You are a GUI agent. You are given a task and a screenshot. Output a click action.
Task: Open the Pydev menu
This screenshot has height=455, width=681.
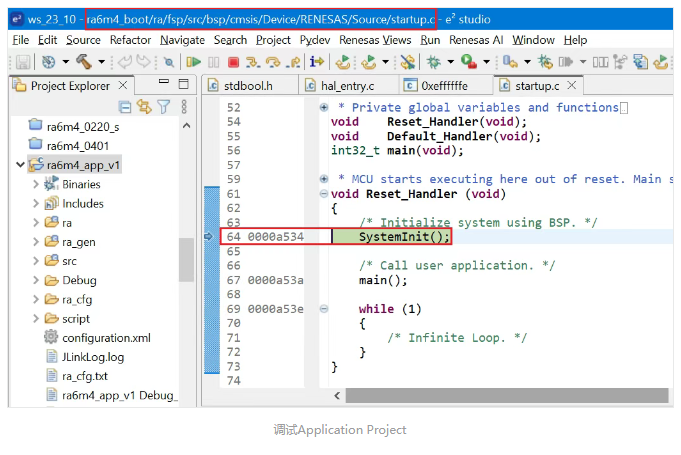click(x=315, y=40)
